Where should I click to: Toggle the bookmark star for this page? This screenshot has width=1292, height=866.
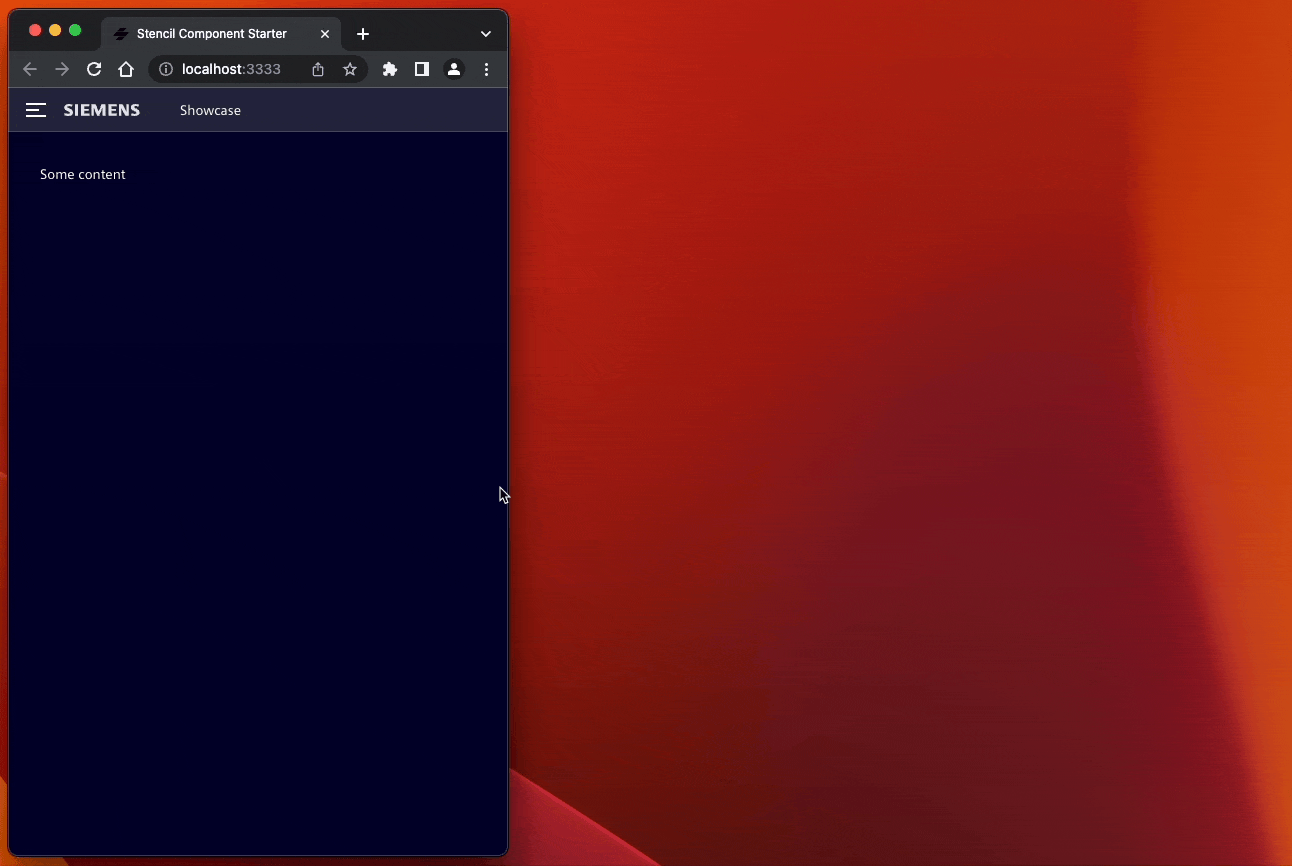tap(349, 69)
